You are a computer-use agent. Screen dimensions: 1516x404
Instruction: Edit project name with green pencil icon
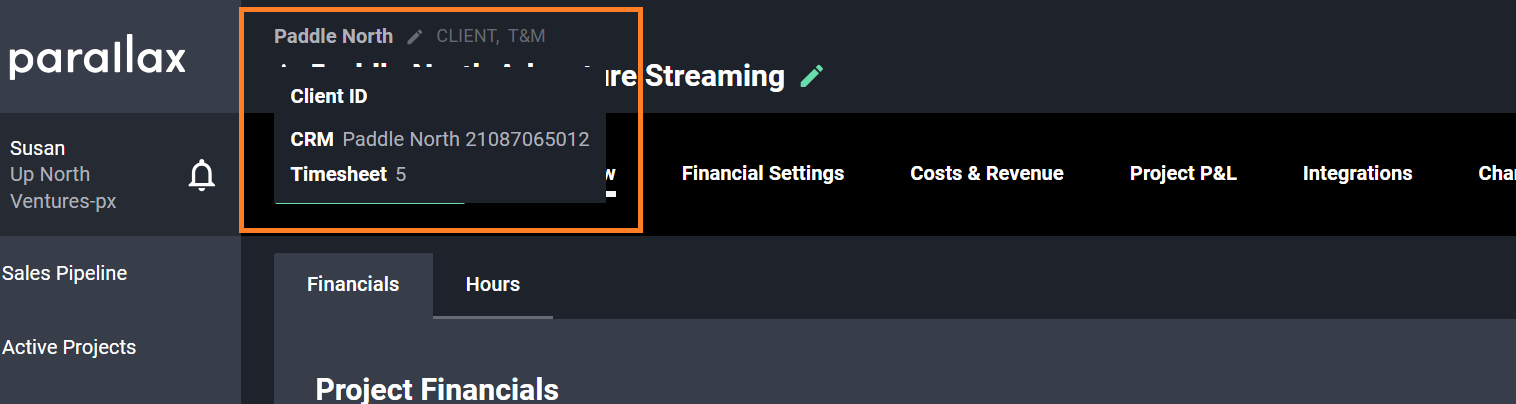812,76
